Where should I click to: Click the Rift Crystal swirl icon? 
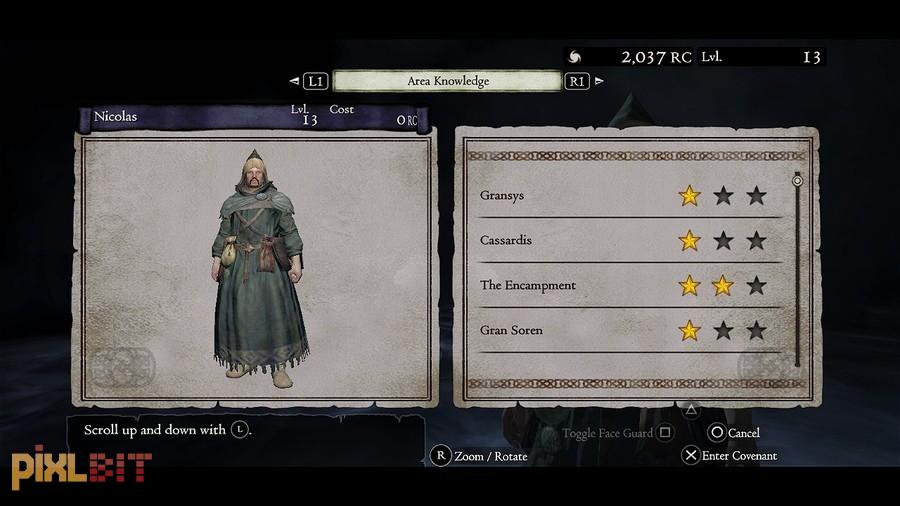575,57
